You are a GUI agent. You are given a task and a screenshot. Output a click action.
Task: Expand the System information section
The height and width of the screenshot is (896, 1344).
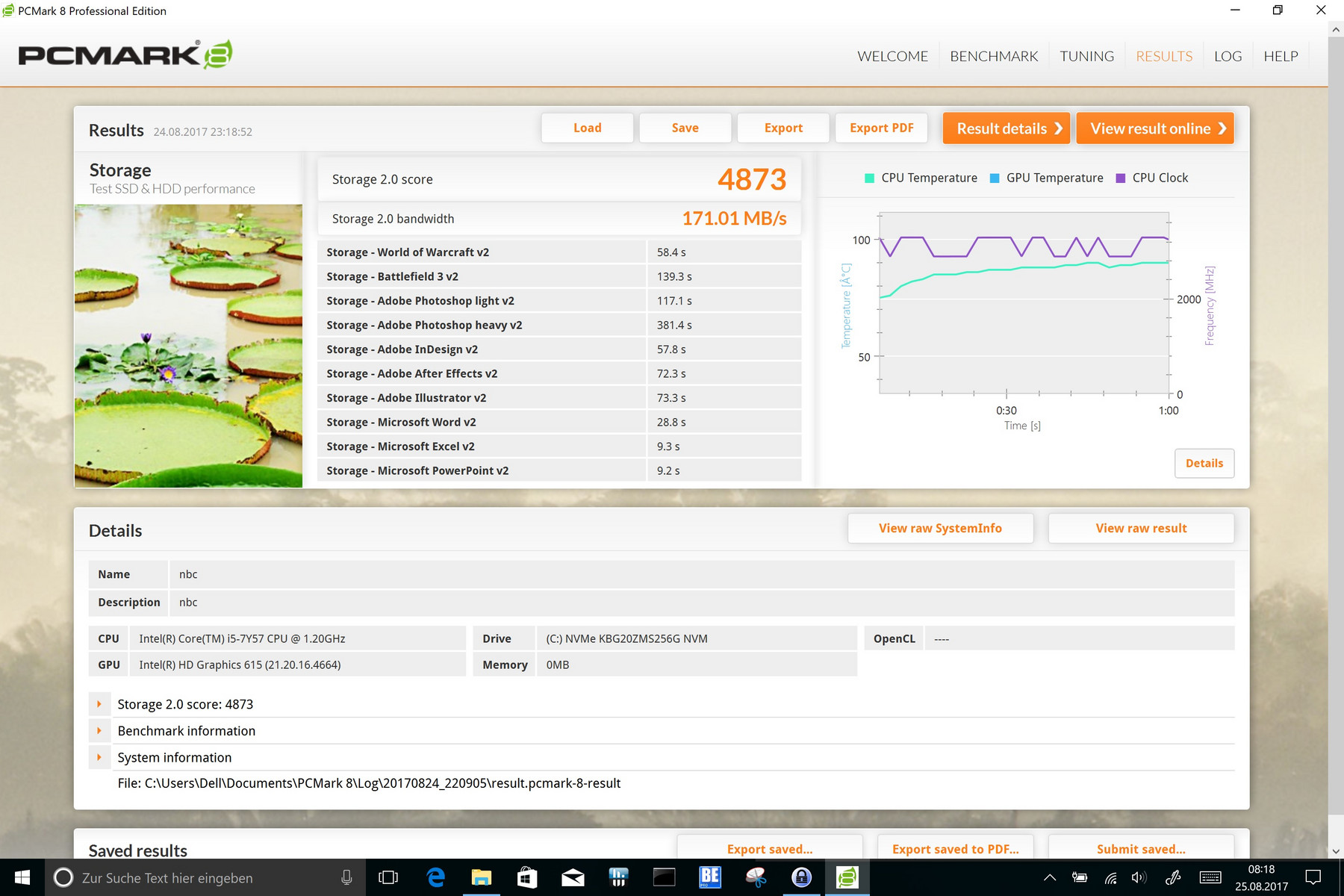pyautogui.click(x=99, y=757)
